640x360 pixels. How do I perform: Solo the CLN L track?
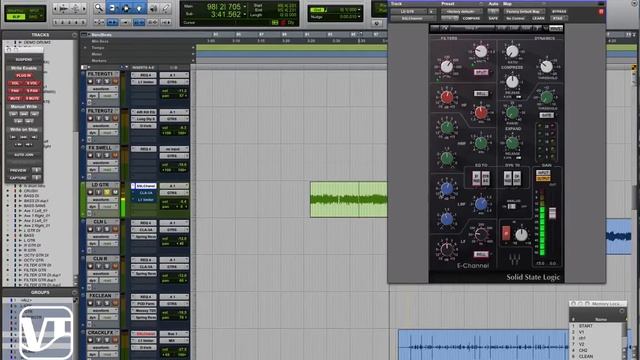tap(107, 229)
